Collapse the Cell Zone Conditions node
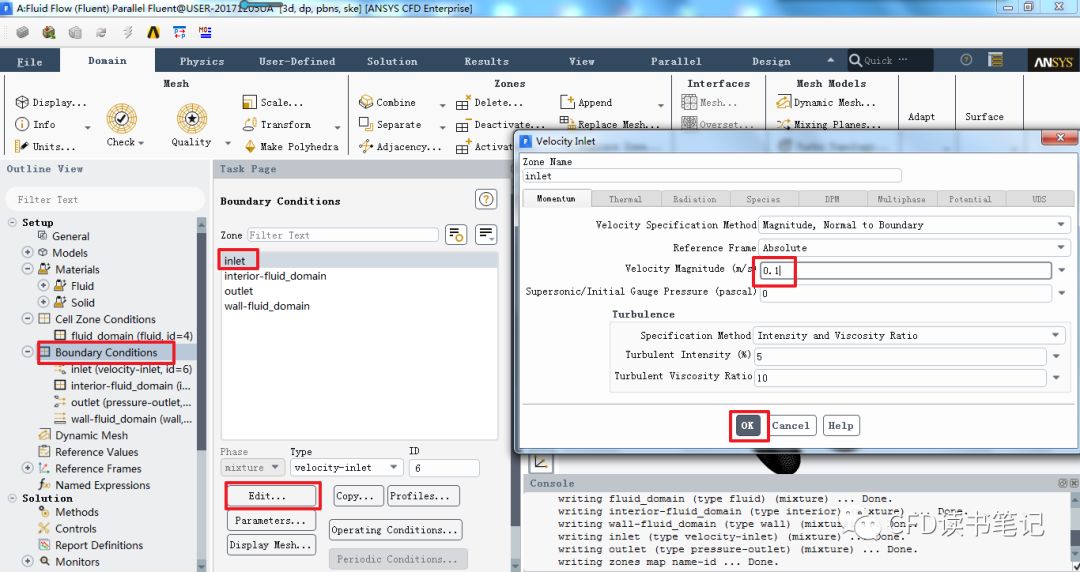Screen dimensions: 1080x572 coord(28,318)
